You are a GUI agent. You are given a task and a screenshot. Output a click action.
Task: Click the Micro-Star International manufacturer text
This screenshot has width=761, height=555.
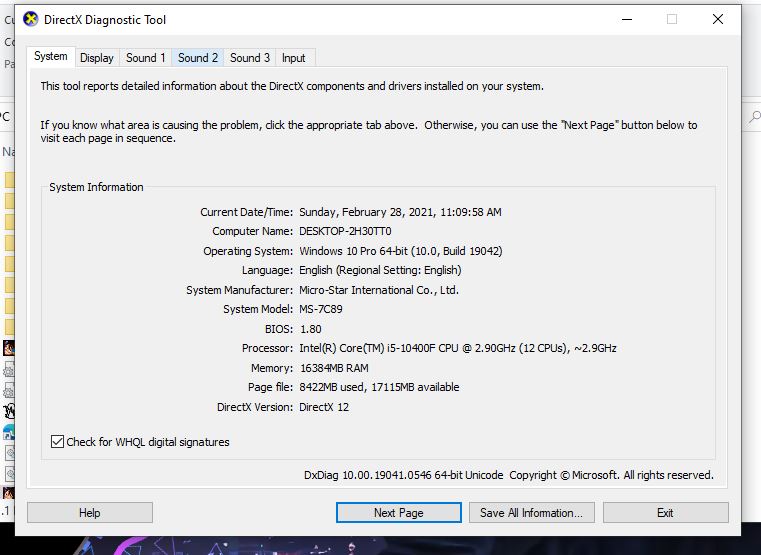pos(379,290)
